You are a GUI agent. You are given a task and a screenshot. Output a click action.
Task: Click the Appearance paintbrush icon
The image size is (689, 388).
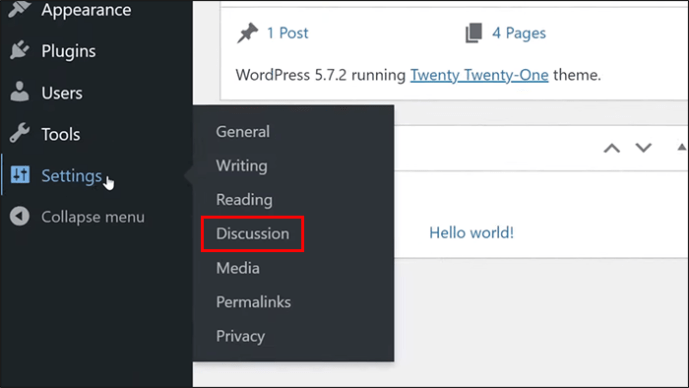tap(19, 8)
